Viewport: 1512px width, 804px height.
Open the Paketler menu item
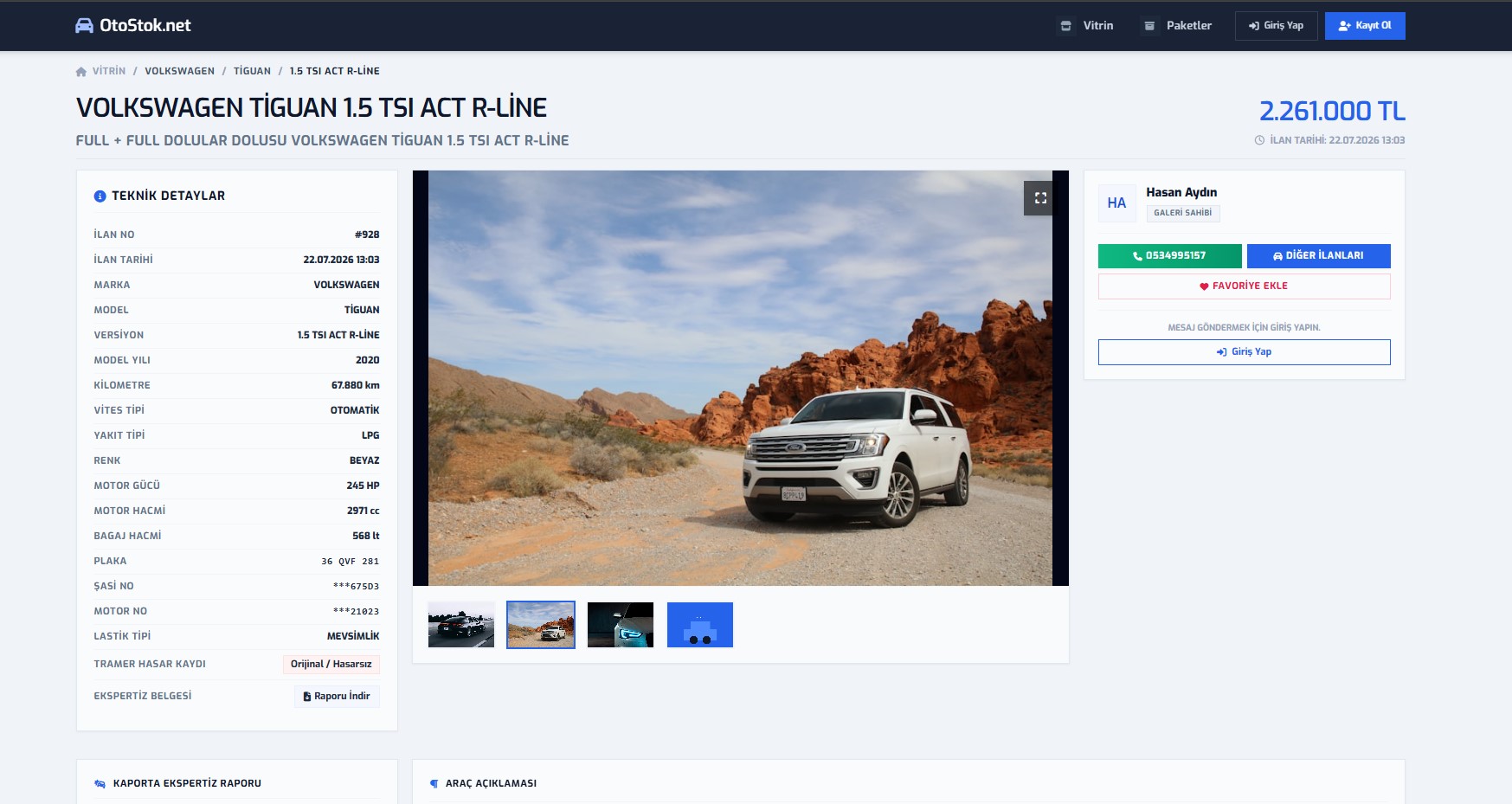1178,26
